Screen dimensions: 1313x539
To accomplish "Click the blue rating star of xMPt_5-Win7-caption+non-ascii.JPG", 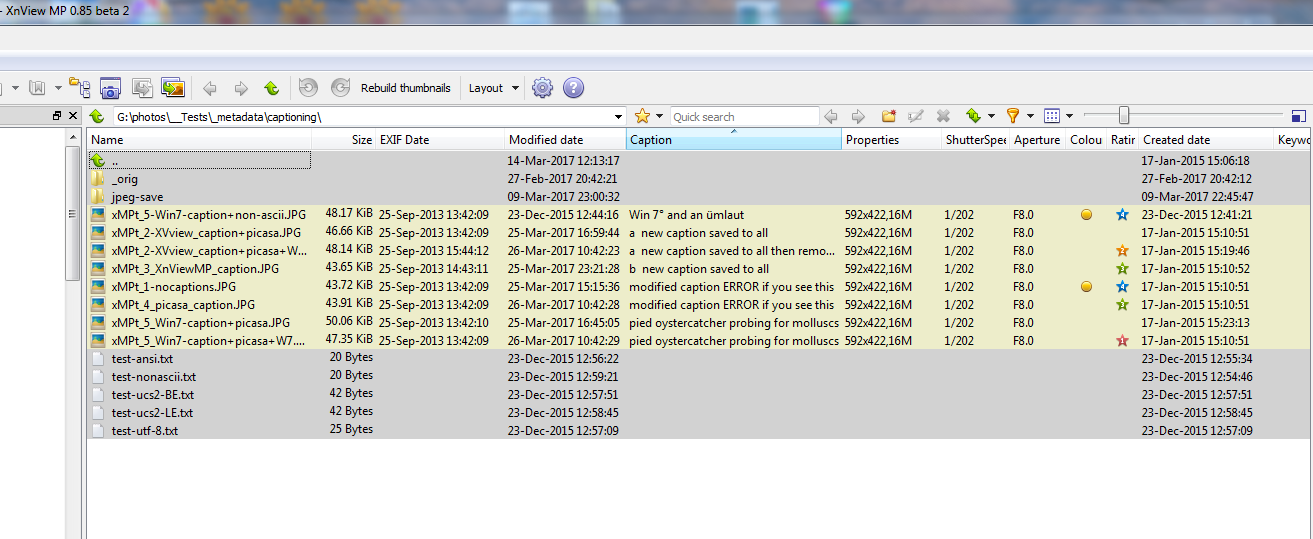I will click(x=1122, y=215).
